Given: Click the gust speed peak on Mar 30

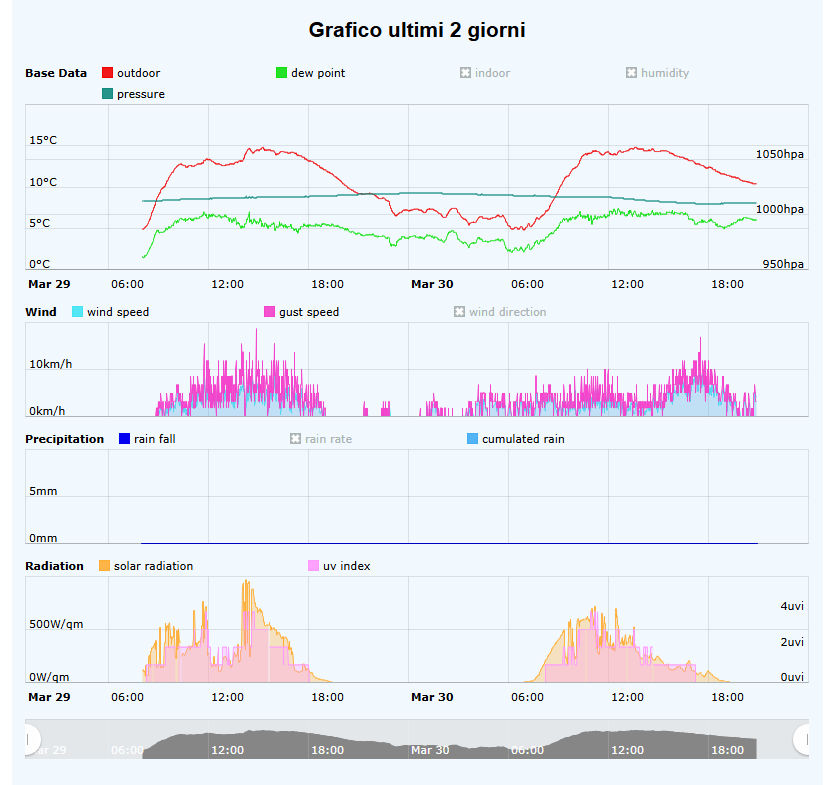Looking at the screenshot, I should [x=700, y=339].
